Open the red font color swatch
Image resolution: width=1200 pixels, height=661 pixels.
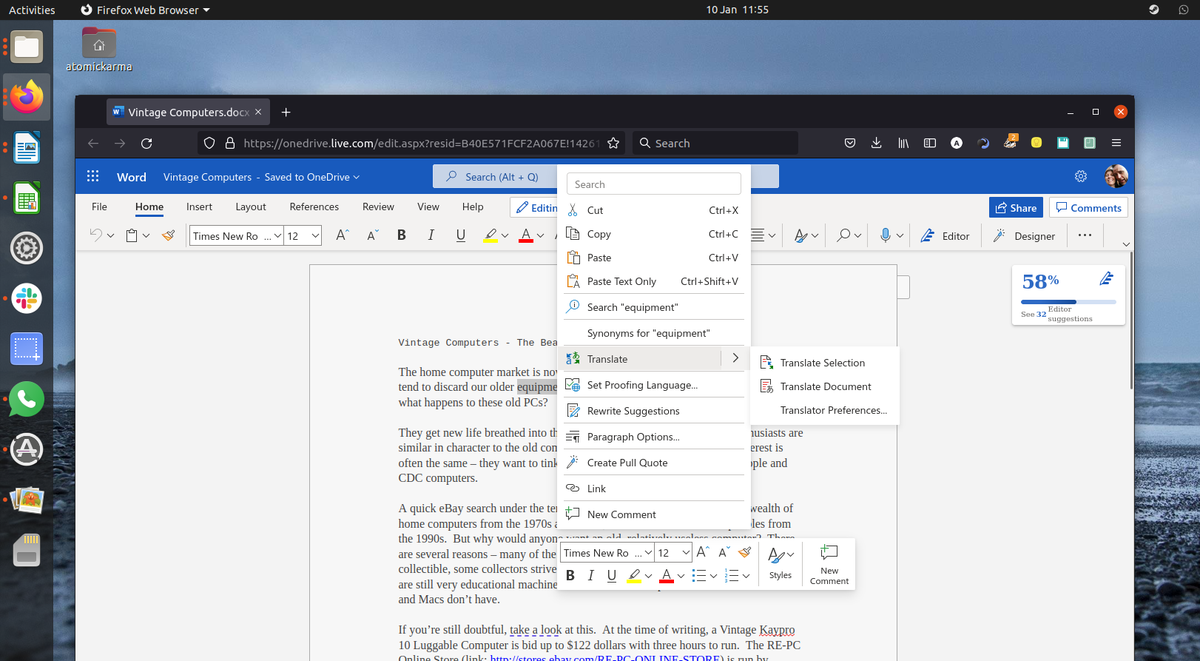tap(666, 575)
